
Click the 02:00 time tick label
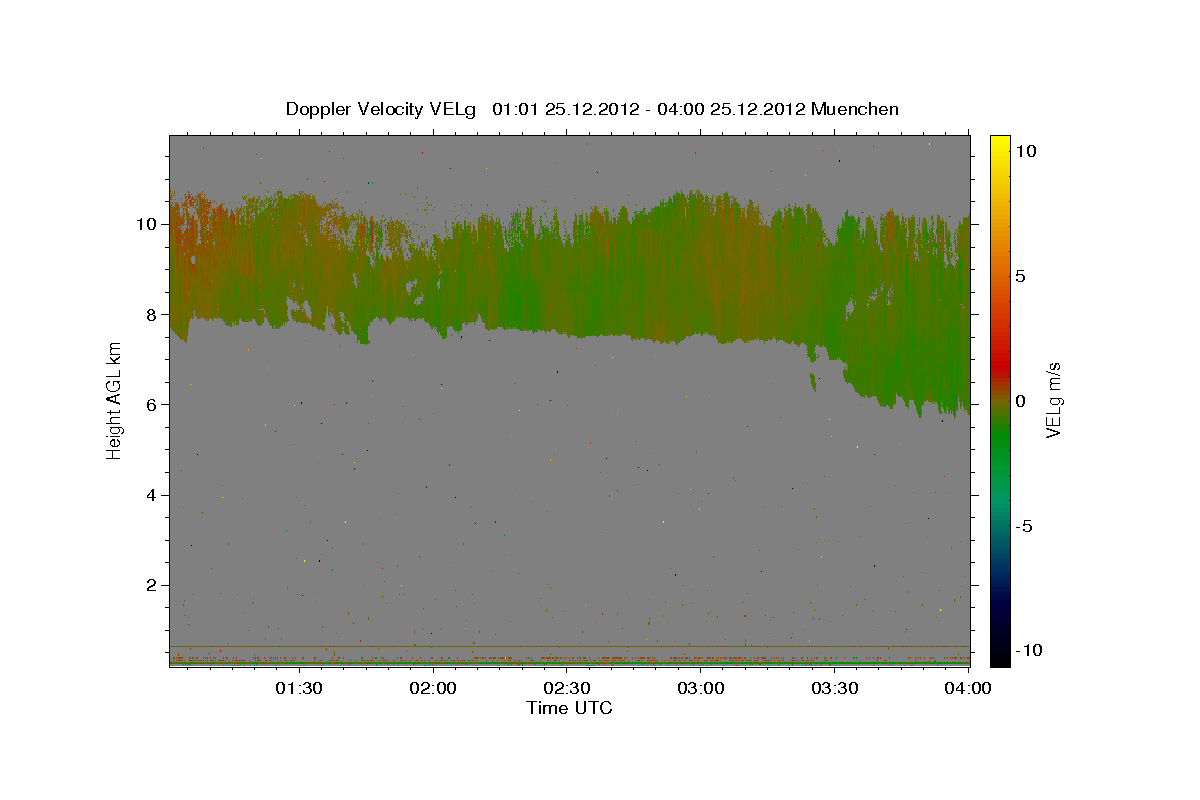point(433,688)
